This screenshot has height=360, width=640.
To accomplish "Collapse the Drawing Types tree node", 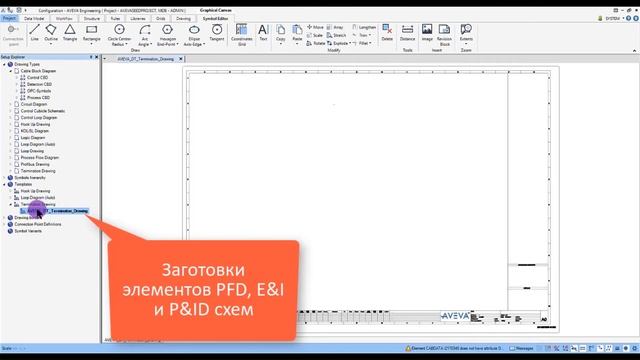I will tap(4, 64).
